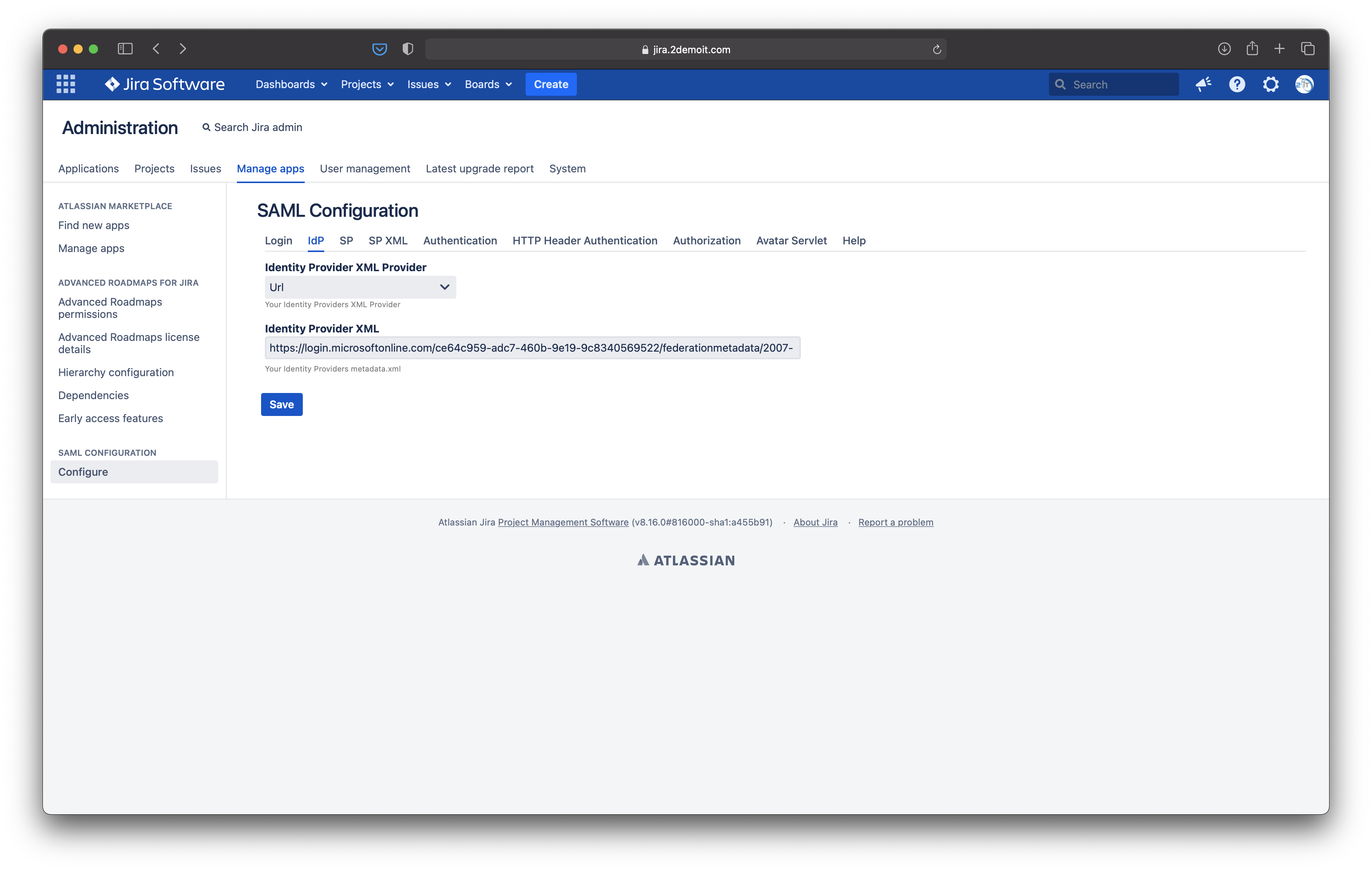Open the SP SAML tab
Screen dimensions: 1372x871
click(x=346, y=241)
